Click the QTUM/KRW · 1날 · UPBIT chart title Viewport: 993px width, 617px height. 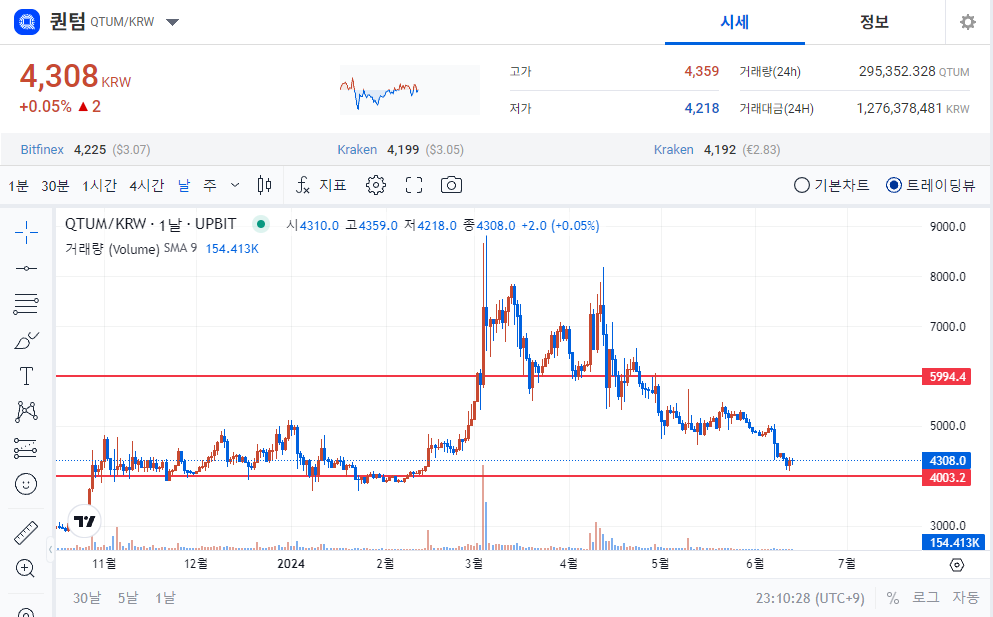point(151,224)
